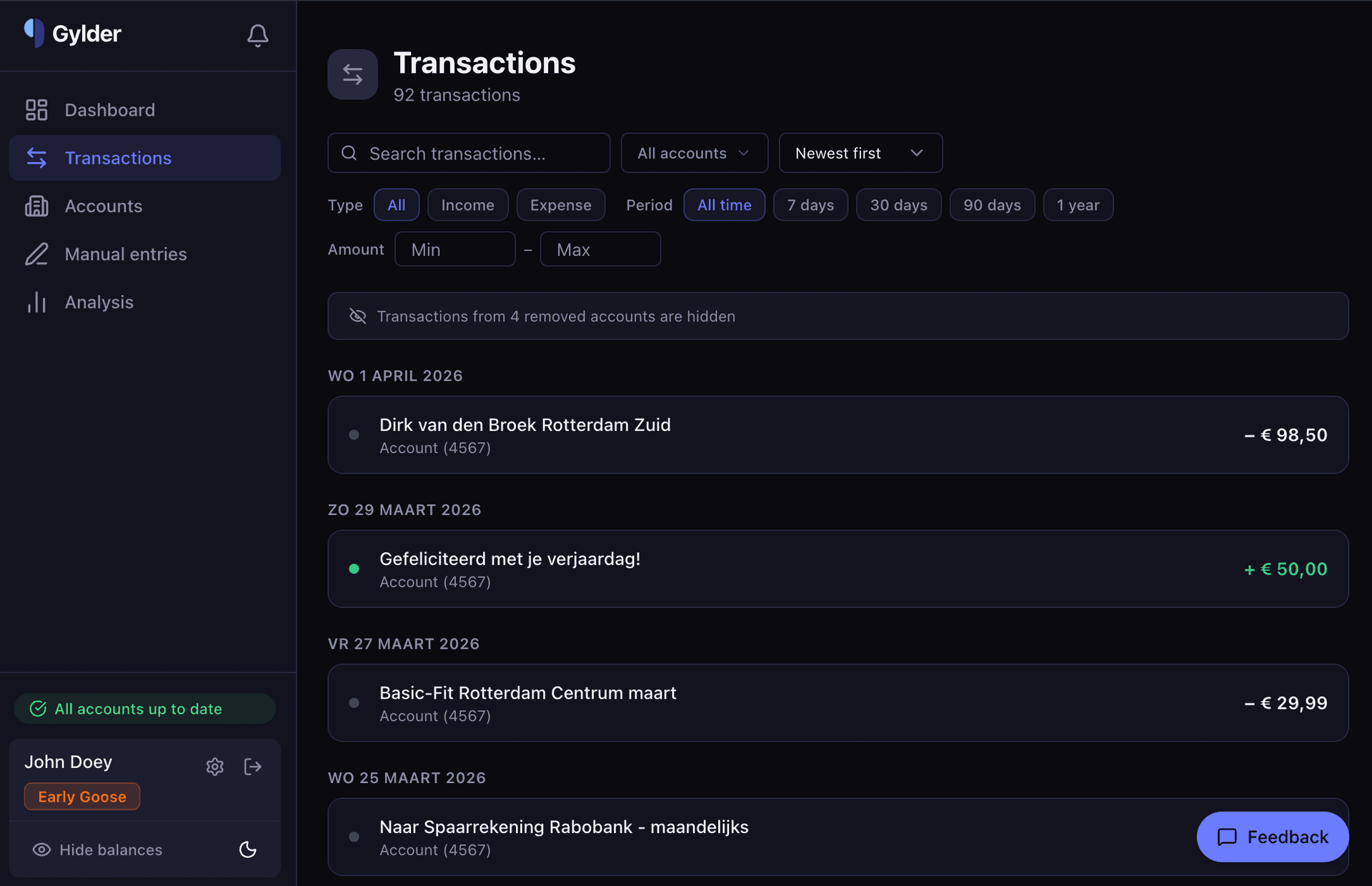Click the bank icon next to Accounts

pos(36,206)
